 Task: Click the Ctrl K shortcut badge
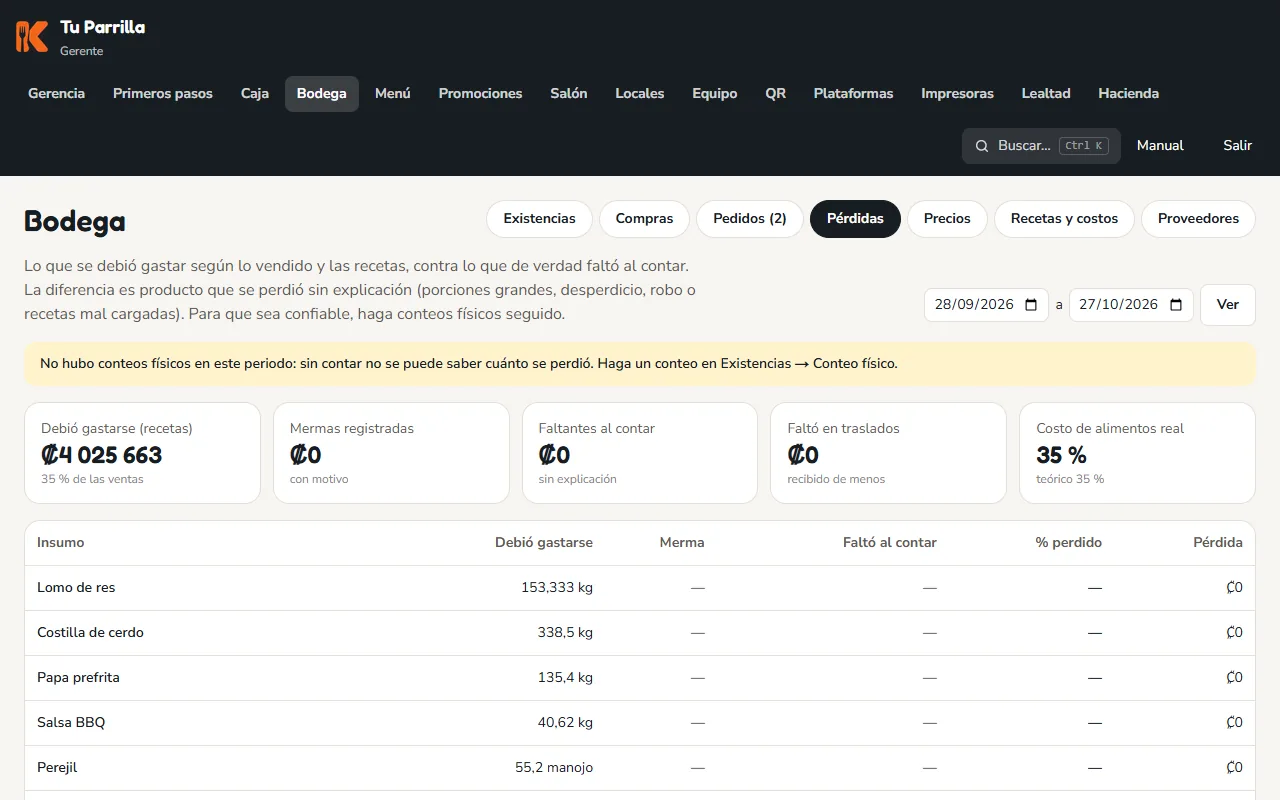(x=1084, y=146)
